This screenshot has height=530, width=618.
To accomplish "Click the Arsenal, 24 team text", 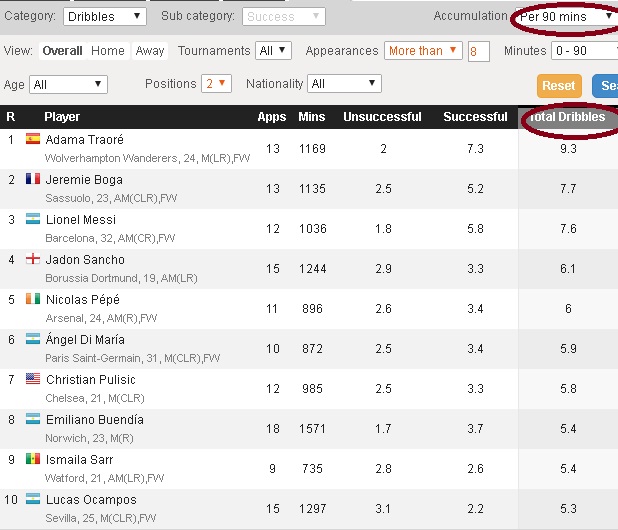I will [x=74, y=318].
